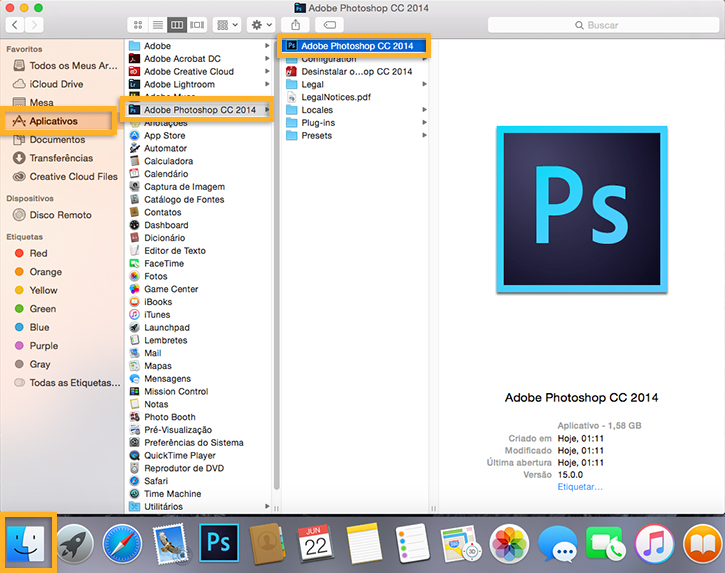
Task: Open the item arrangement dropdown
Action: point(227,25)
